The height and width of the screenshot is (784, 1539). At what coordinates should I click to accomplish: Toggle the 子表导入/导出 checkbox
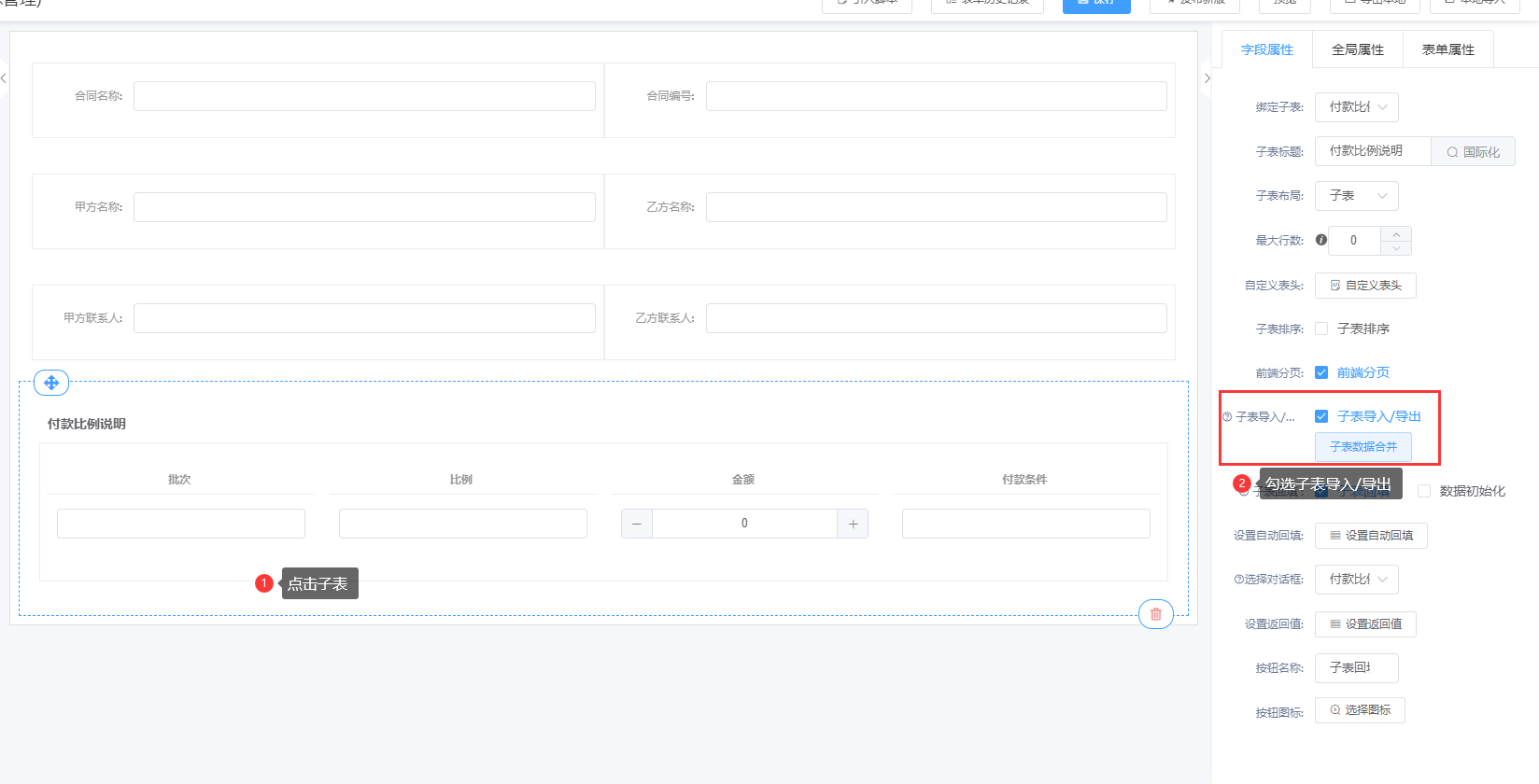click(x=1321, y=416)
